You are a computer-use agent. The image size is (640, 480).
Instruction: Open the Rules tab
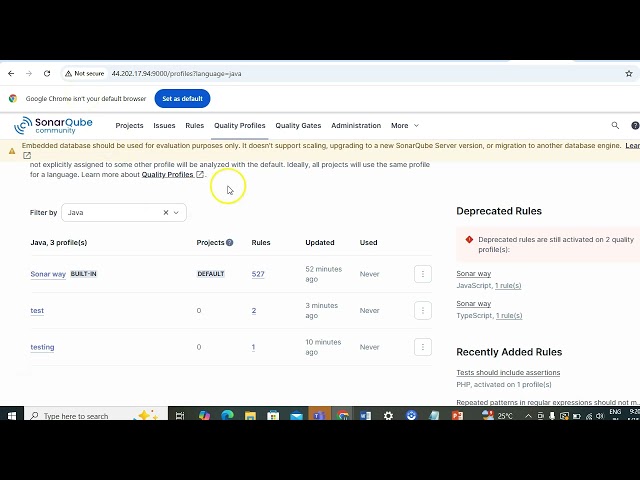(194, 125)
